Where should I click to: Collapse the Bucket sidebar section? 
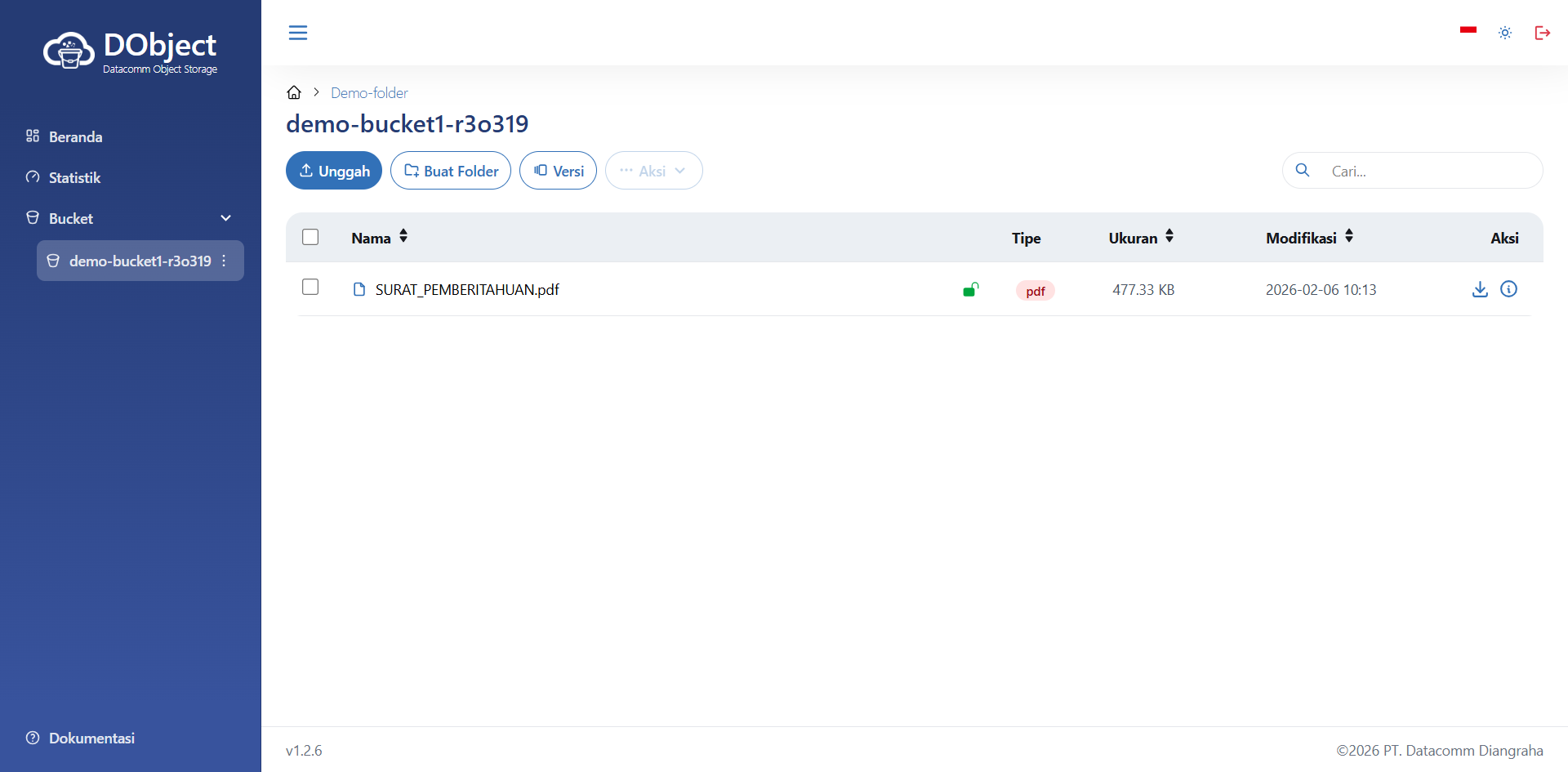[225, 218]
